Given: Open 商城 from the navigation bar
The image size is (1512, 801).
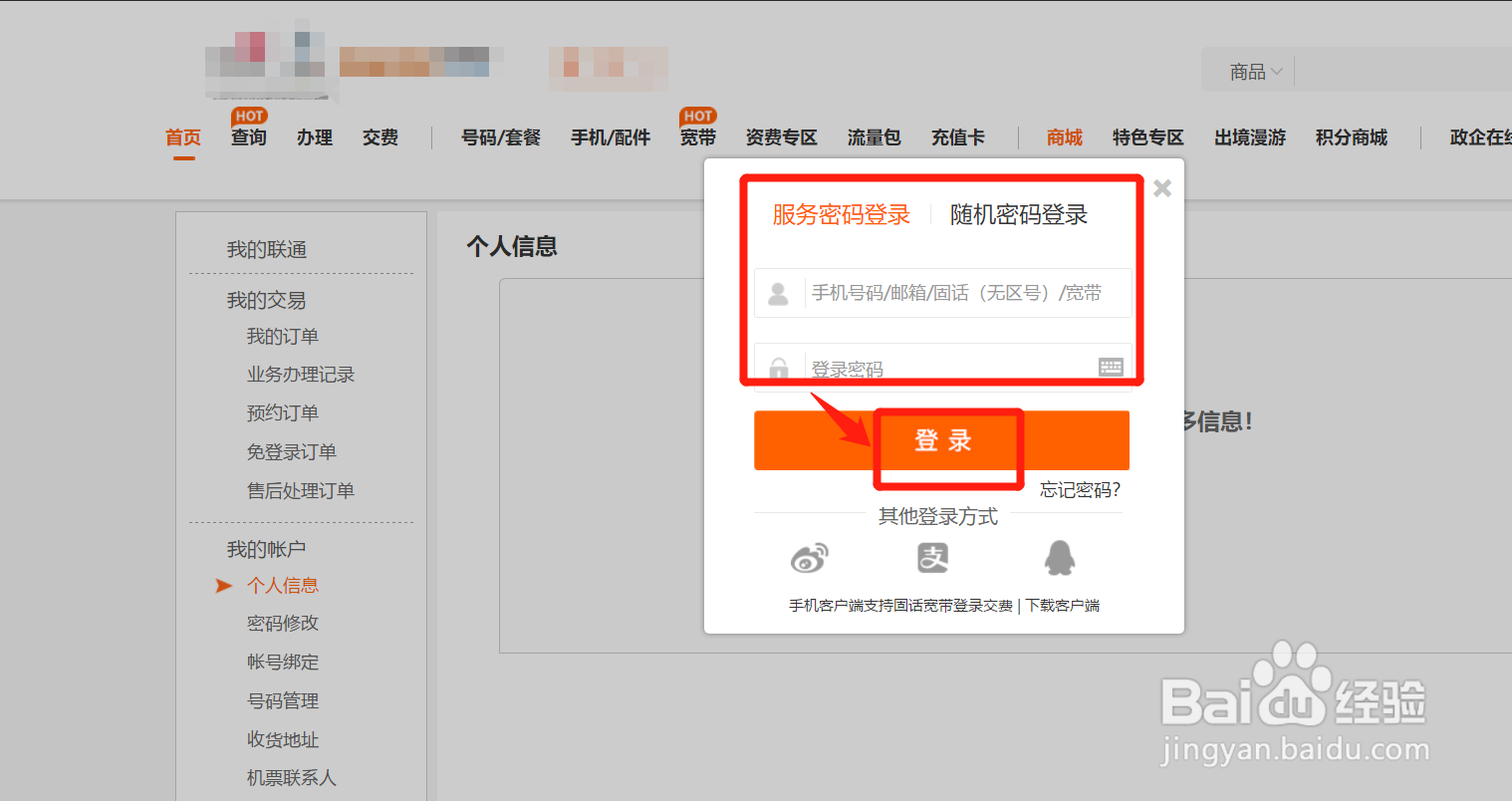Looking at the screenshot, I should pos(1064,137).
